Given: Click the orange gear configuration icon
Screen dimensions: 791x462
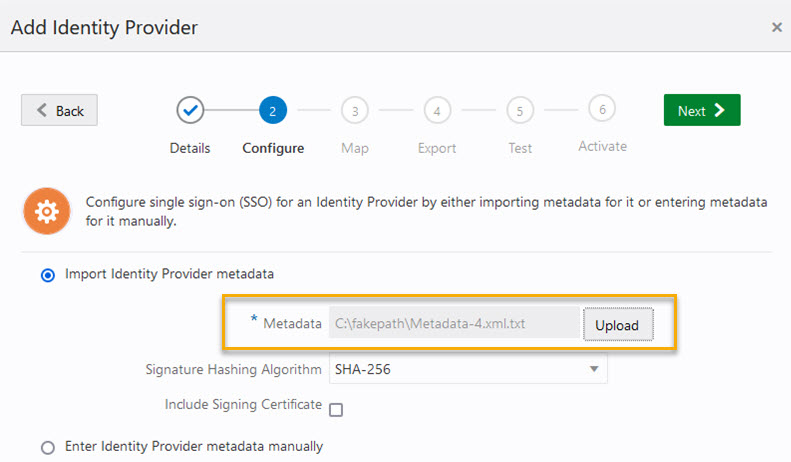Looking at the screenshot, I should click(x=47, y=211).
